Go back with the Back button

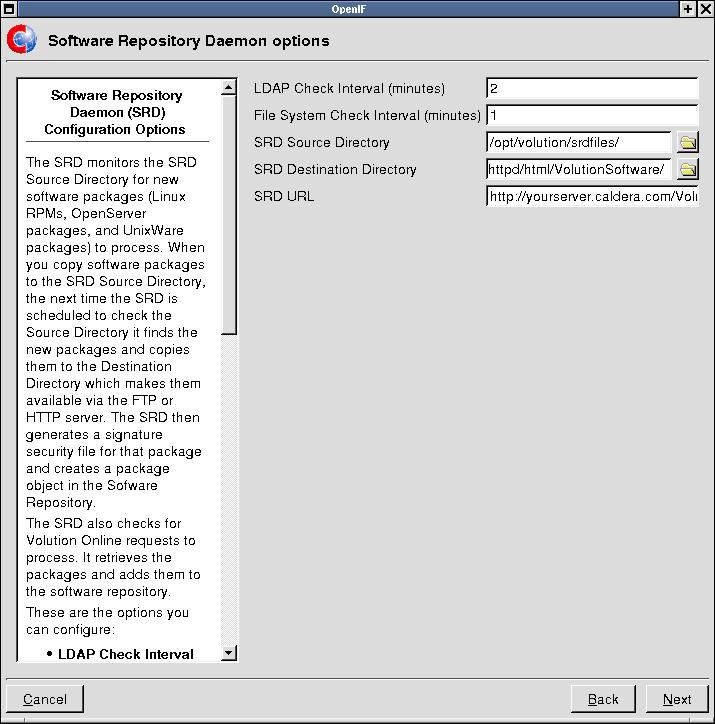pos(603,699)
